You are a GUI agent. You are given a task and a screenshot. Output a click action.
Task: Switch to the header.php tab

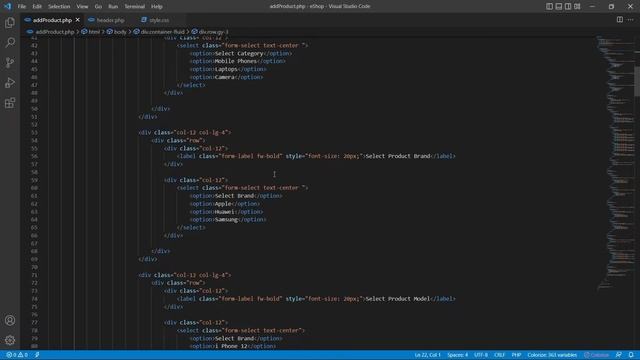pos(110,20)
